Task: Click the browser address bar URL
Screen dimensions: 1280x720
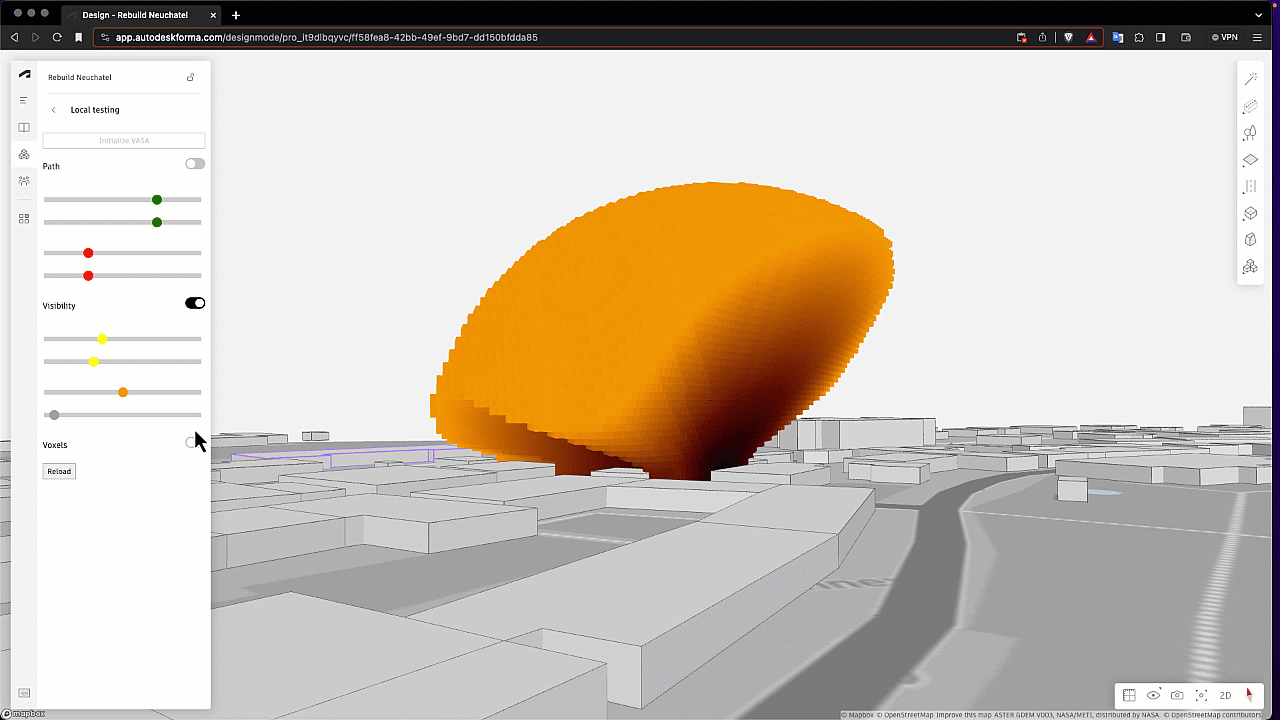Action: tap(326, 37)
